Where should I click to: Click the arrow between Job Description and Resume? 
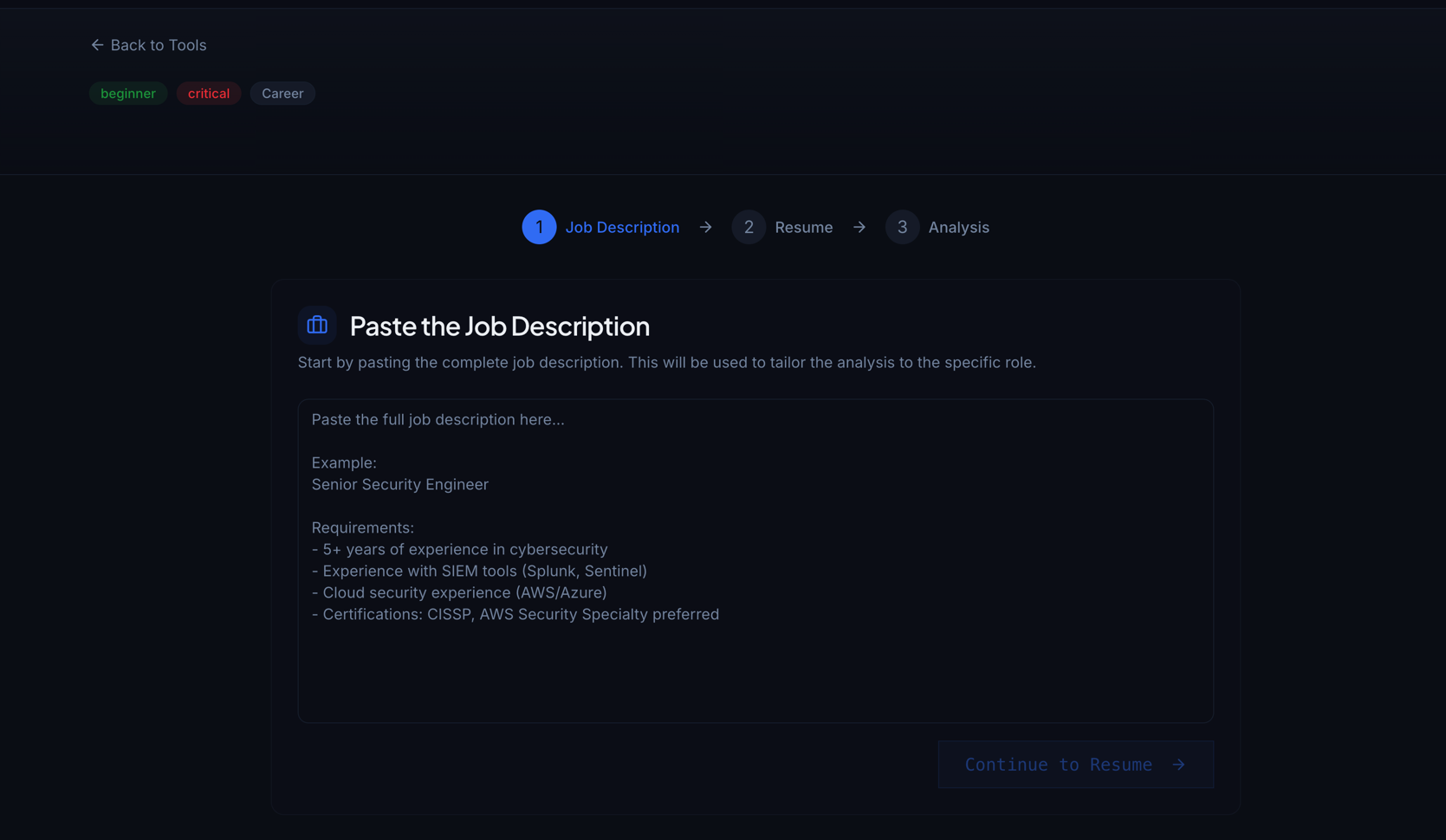[x=706, y=227]
